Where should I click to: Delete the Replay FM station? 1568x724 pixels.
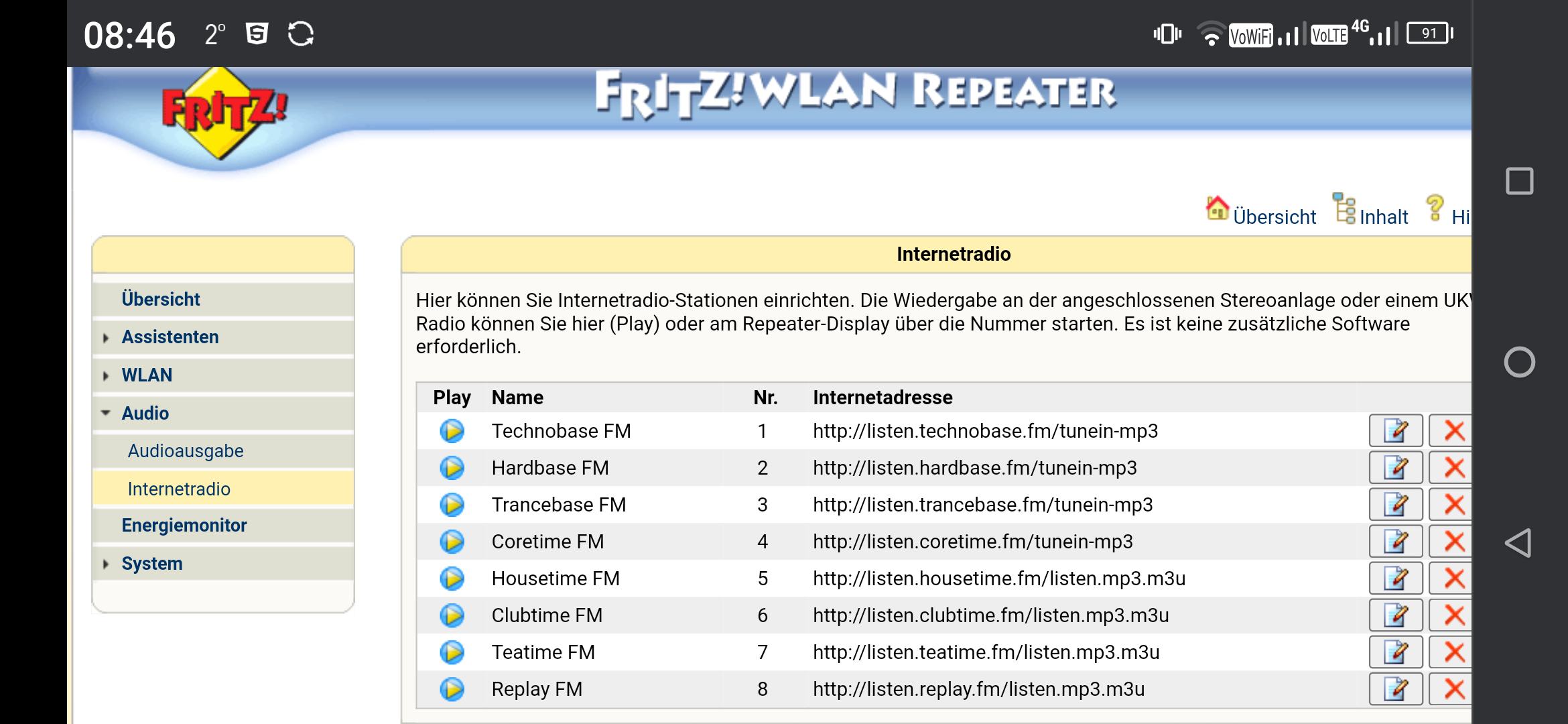pyautogui.click(x=1451, y=689)
